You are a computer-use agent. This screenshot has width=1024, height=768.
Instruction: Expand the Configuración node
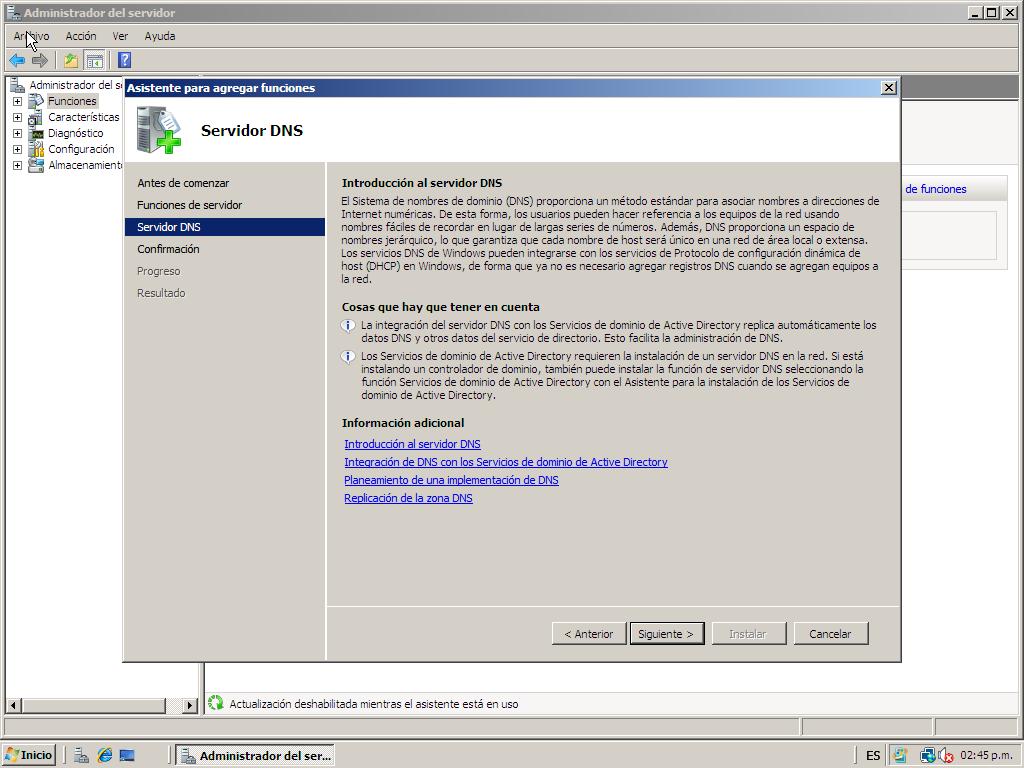point(18,150)
